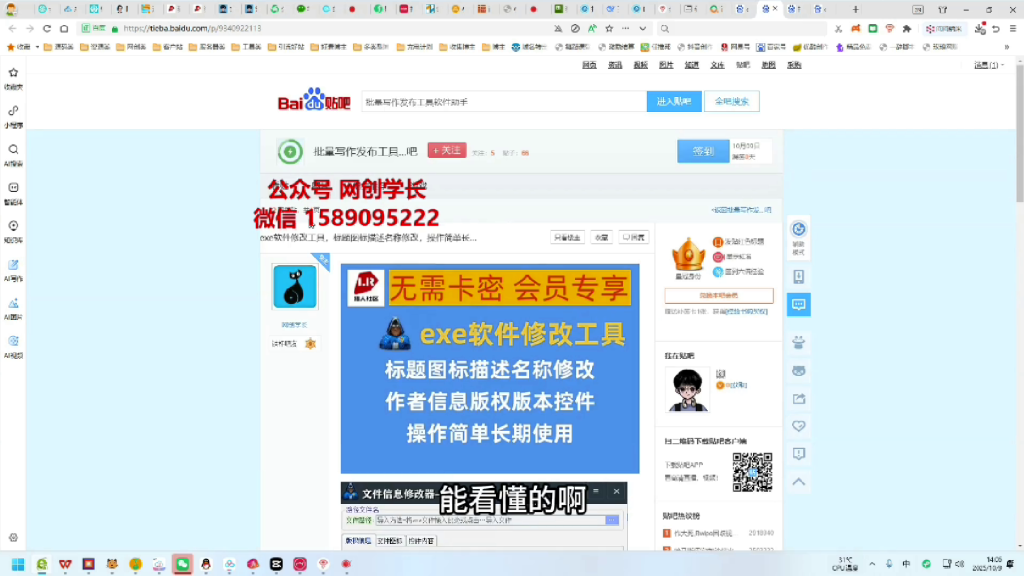Click inside the Tieba search input field

[499, 100]
